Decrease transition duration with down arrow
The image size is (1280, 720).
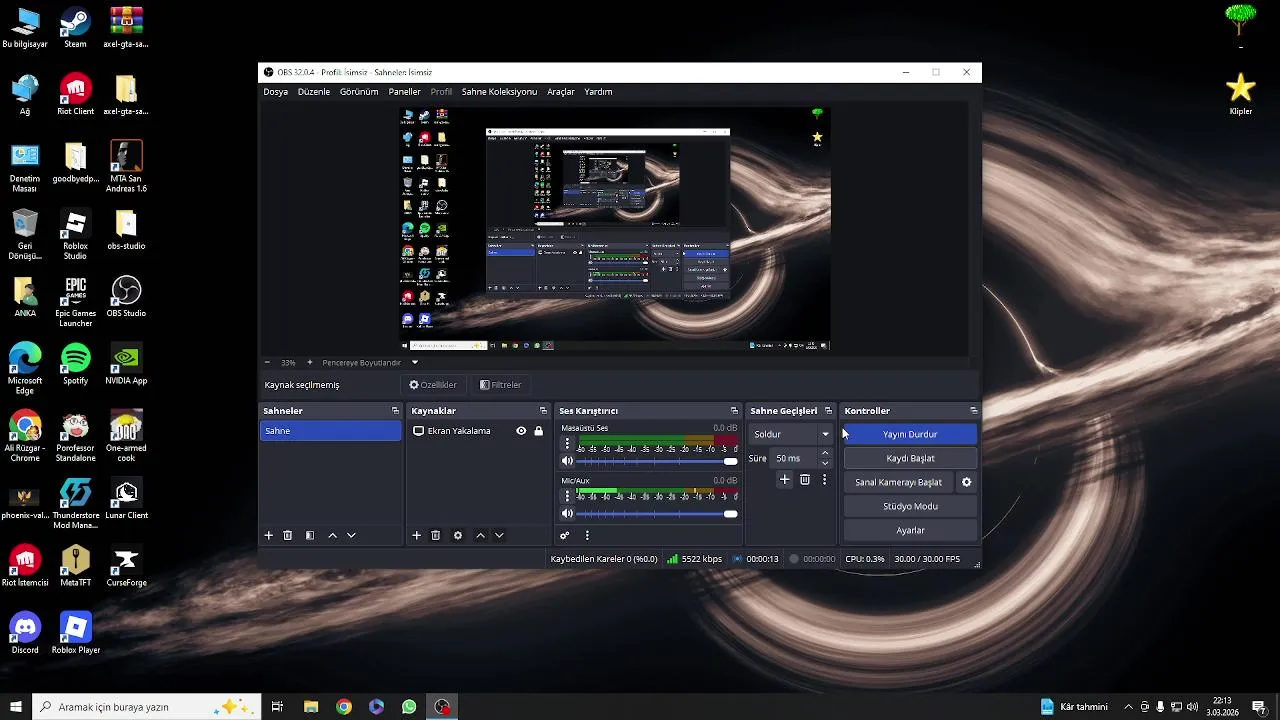point(825,464)
